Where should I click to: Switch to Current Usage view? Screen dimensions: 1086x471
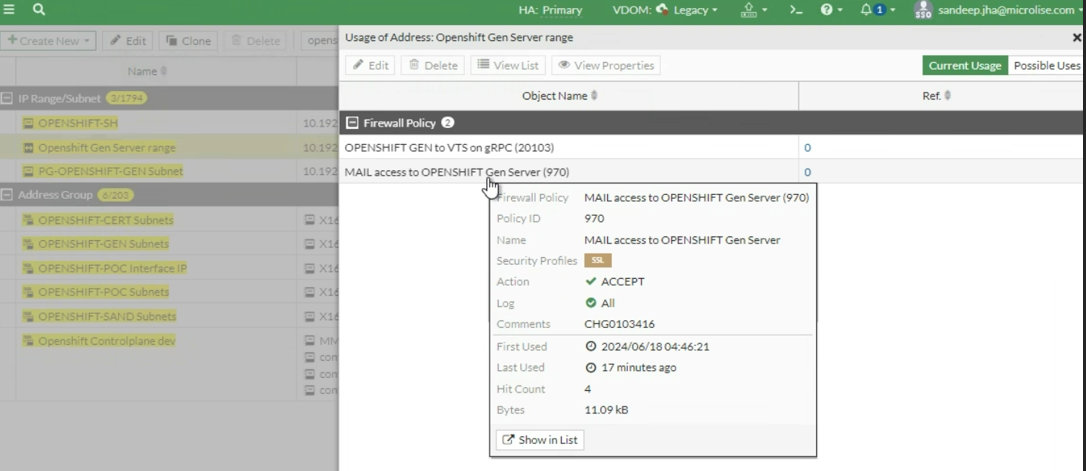(x=964, y=66)
